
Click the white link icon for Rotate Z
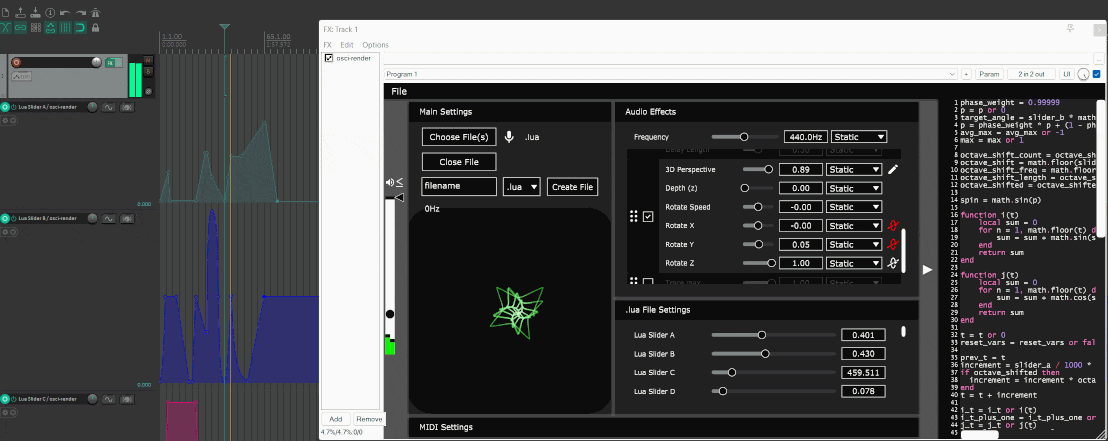pos(893,263)
